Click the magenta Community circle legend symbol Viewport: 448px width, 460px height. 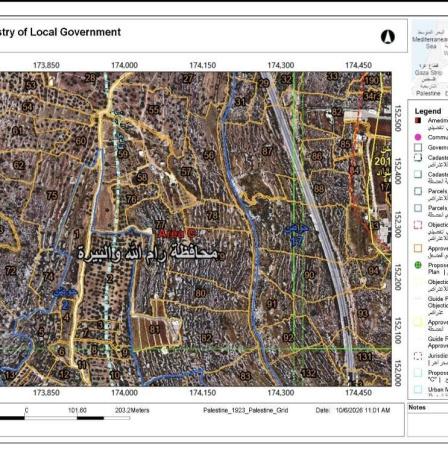pos(418,137)
